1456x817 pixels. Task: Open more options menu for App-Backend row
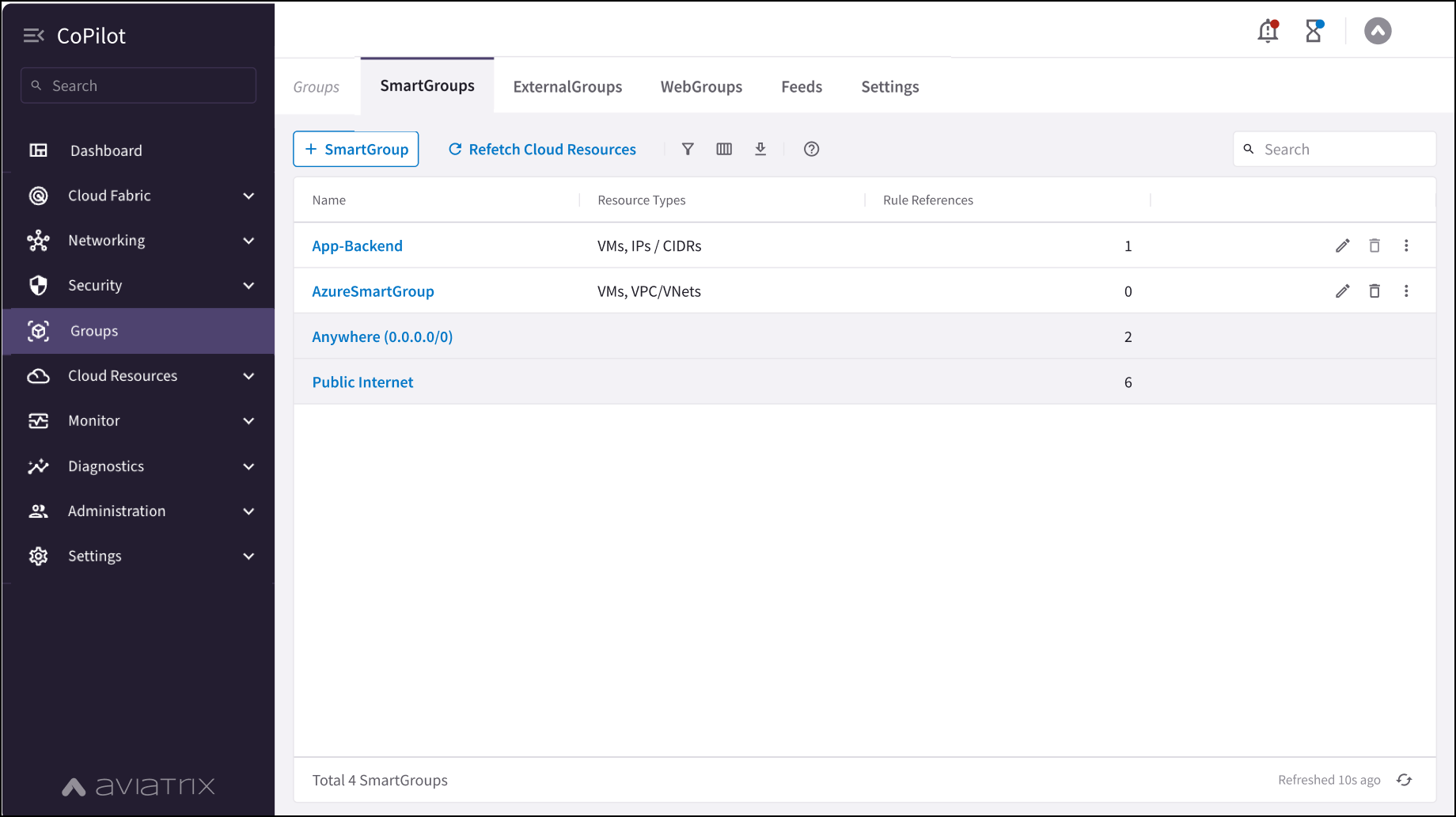pos(1406,245)
